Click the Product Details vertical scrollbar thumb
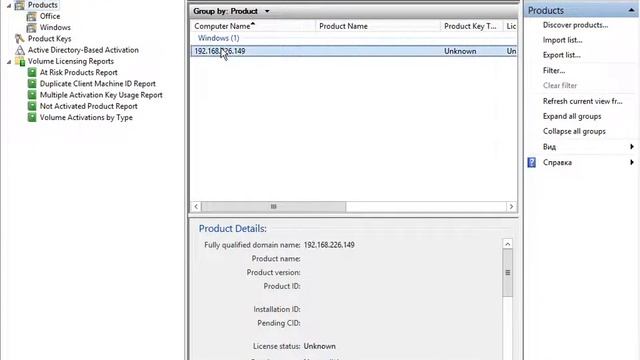 [507, 273]
